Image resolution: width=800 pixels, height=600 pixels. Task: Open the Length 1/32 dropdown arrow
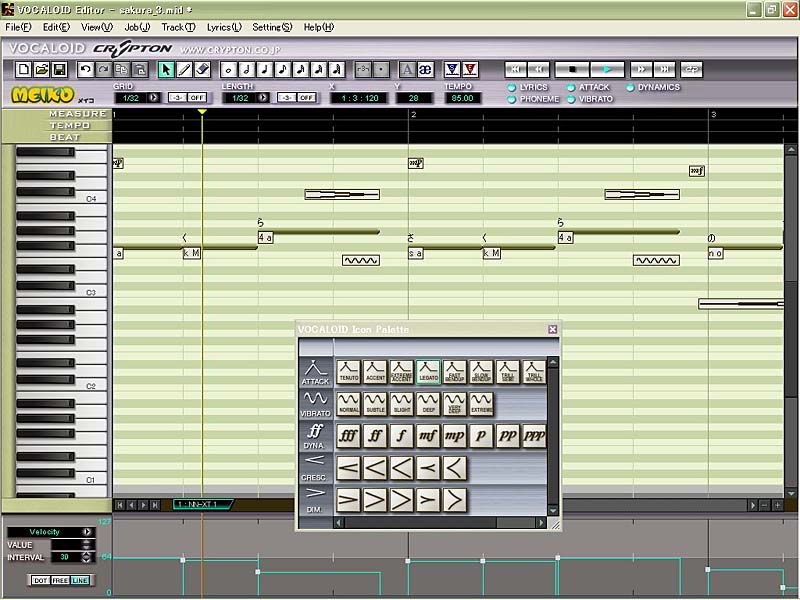coord(263,97)
